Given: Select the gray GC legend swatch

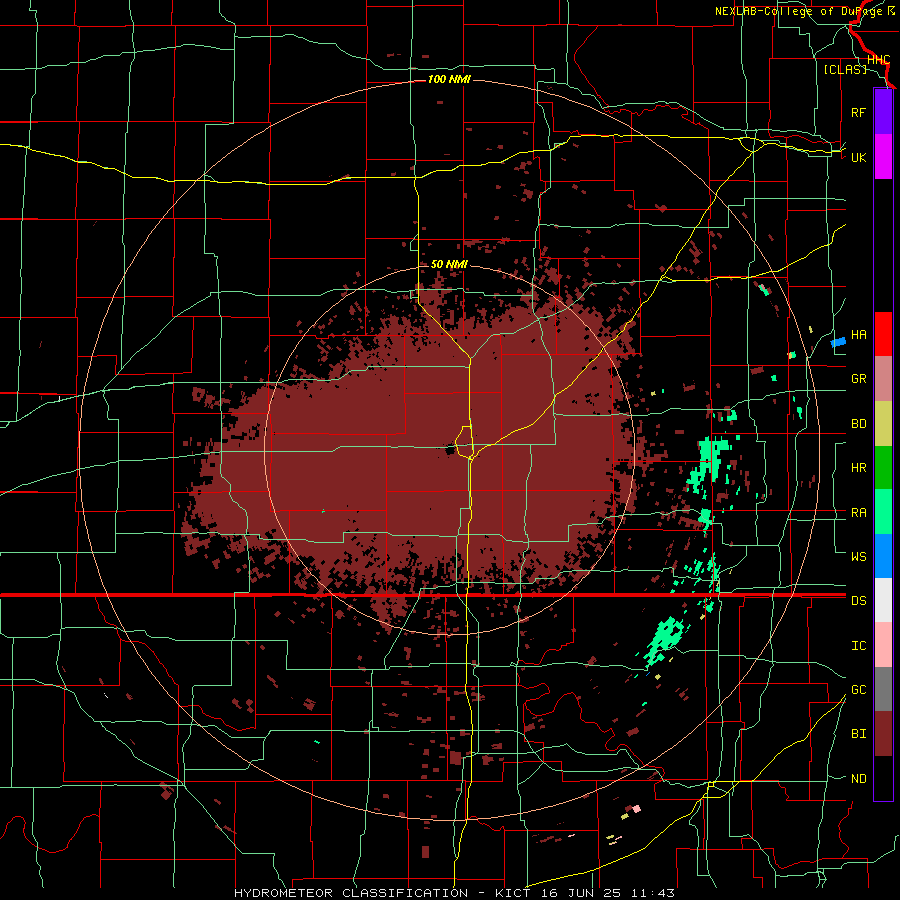Looking at the screenshot, I should [883, 689].
